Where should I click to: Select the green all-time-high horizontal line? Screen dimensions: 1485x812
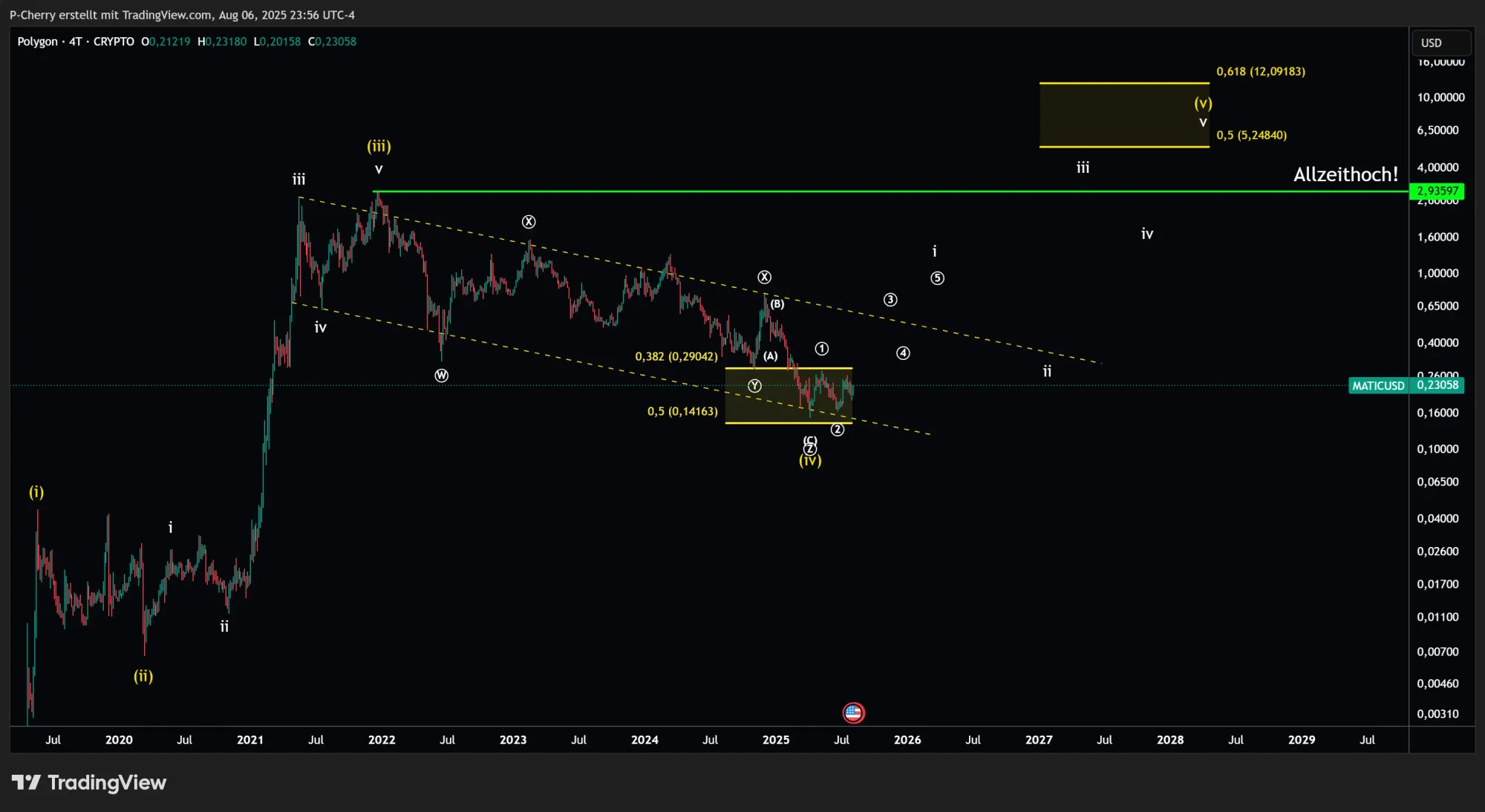891,191
